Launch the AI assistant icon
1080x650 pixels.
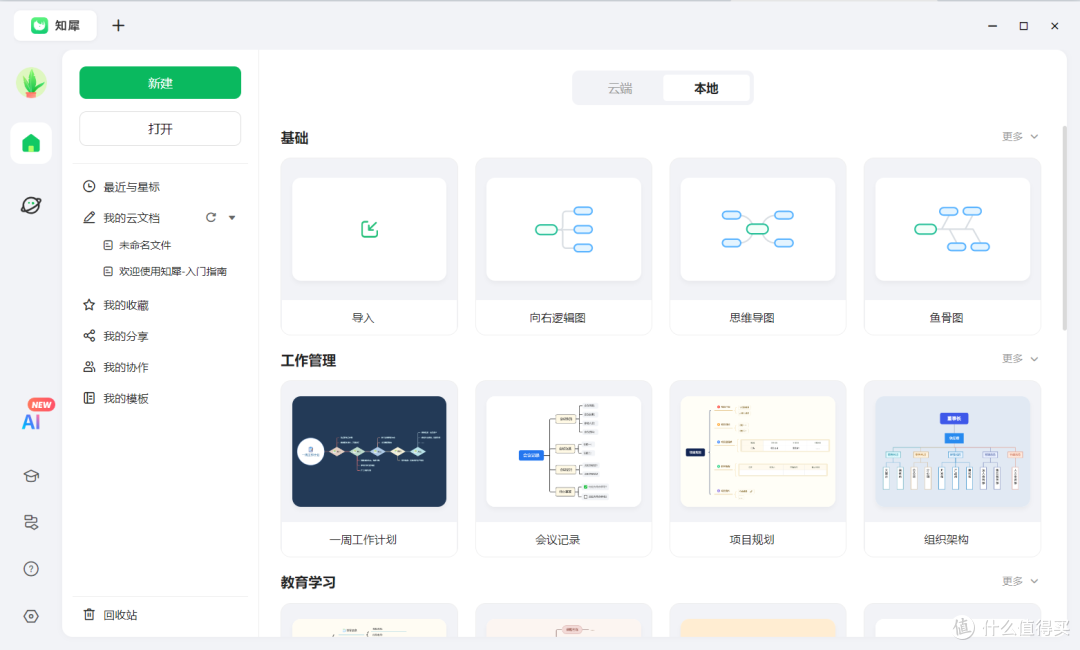(31, 422)
